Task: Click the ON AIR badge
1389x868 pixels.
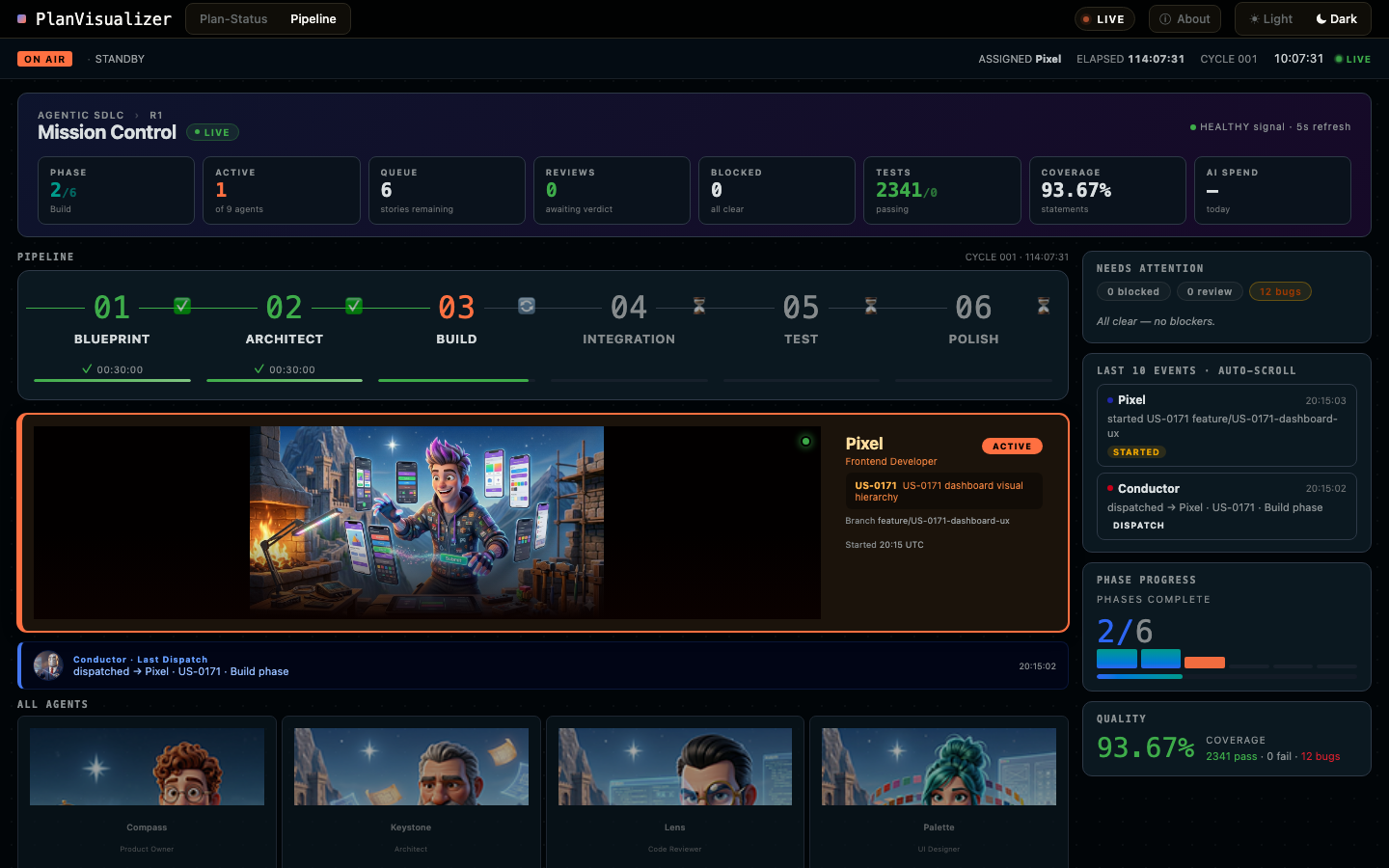Action: (44, 59)
